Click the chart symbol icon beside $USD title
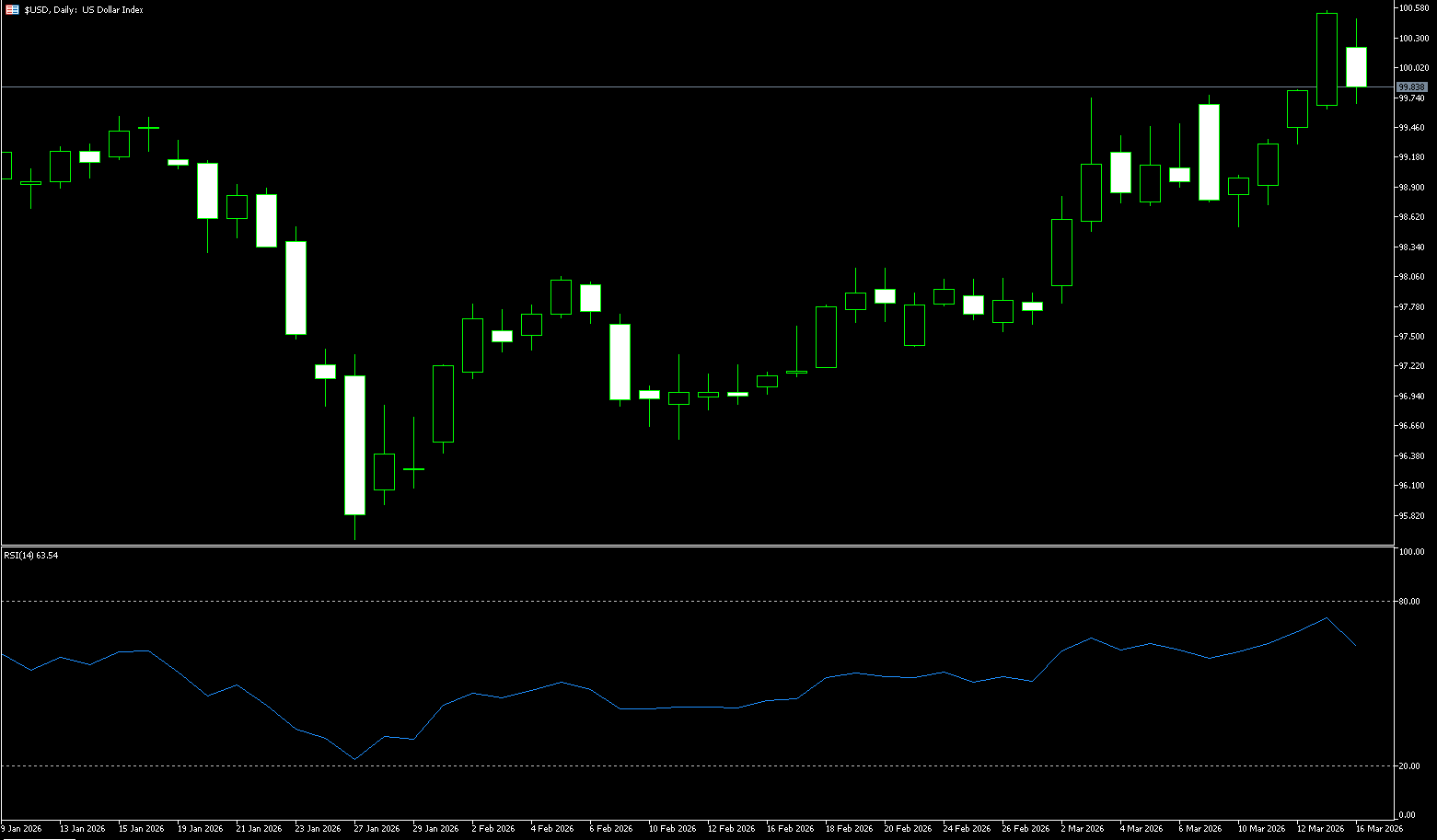The image size is (1437, 840). point(13,10)
